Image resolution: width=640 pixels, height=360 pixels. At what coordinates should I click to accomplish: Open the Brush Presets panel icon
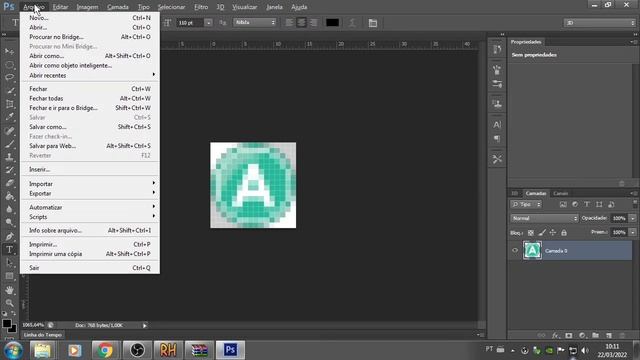click(497, 84)
